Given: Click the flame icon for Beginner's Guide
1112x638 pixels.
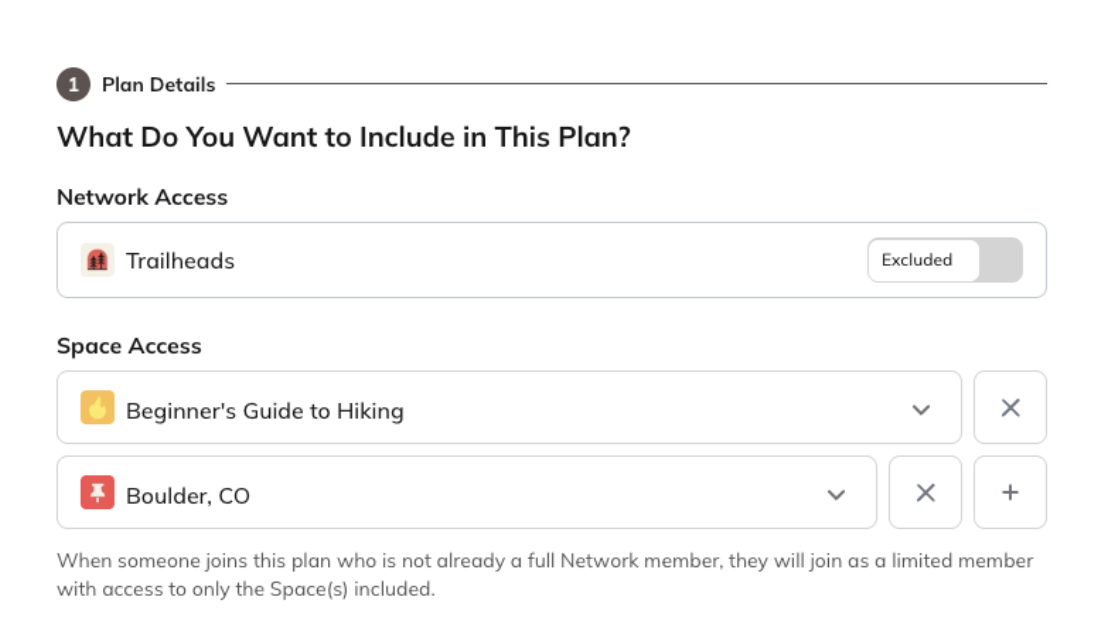Looking at the screenshot, I should pyautogui.click(x=97, y=409).
